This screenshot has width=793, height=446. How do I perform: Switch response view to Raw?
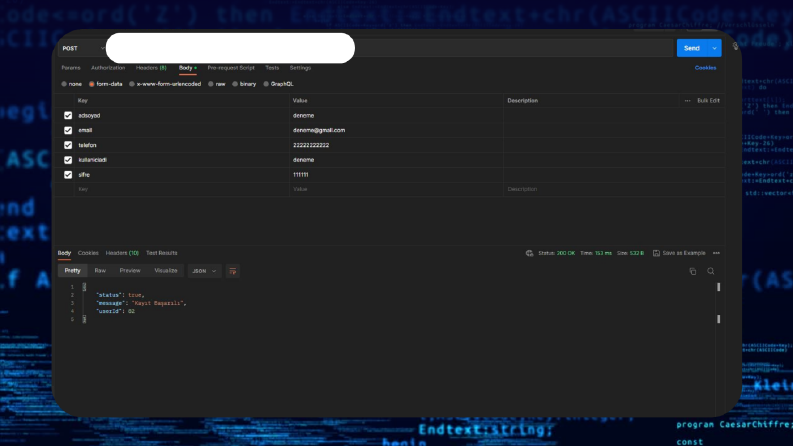(x=100, y=271)
